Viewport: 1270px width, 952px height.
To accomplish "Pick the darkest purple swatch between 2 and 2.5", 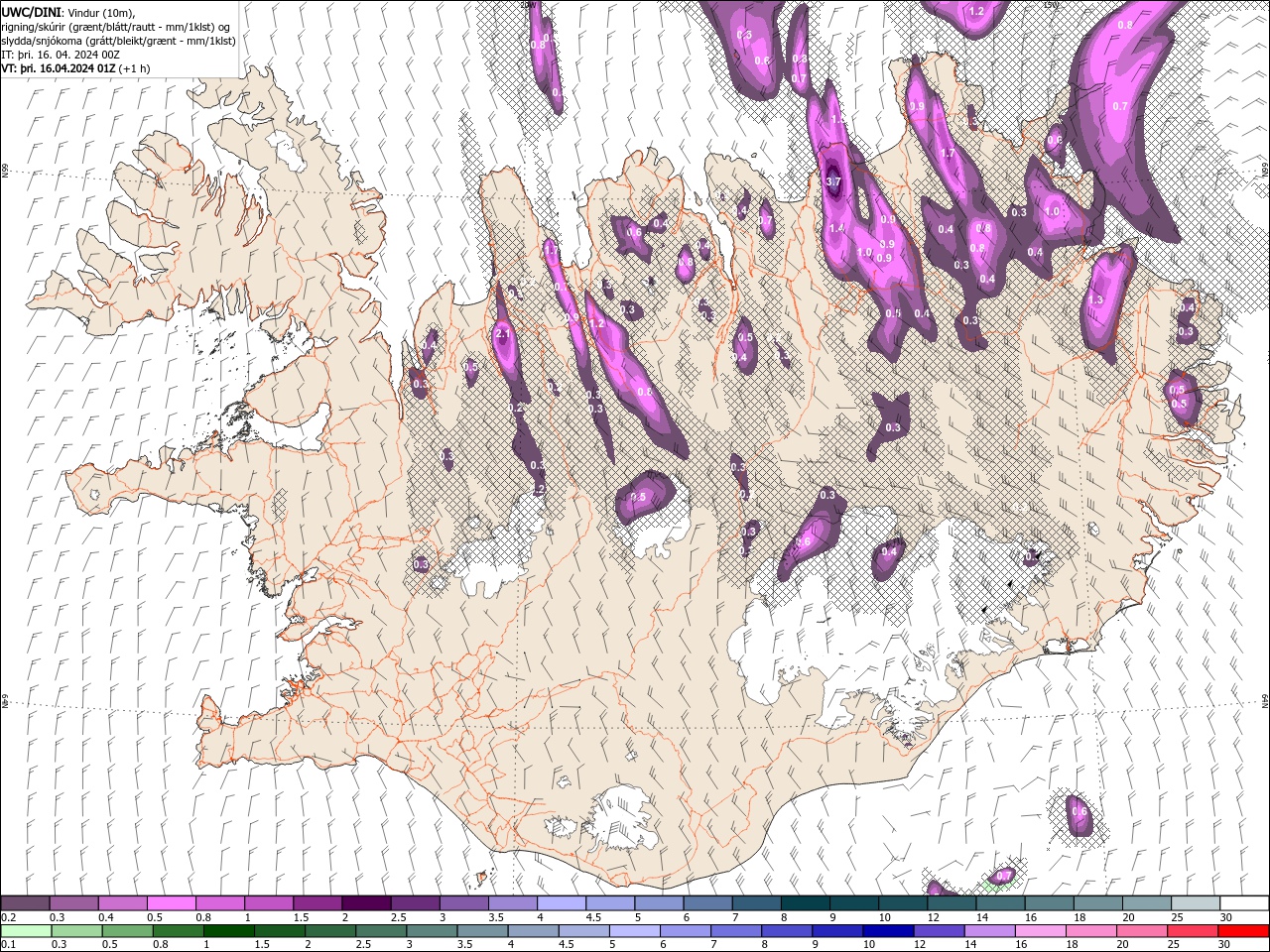I will pyautogui.click(x=366, y=902).
